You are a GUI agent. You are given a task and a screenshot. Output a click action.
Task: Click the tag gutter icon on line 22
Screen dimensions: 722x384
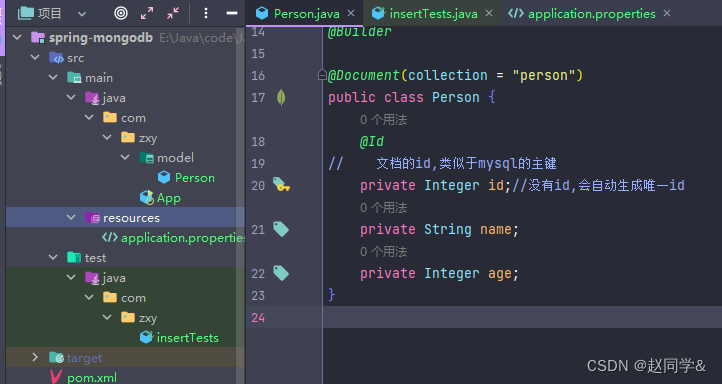[281, 273]
